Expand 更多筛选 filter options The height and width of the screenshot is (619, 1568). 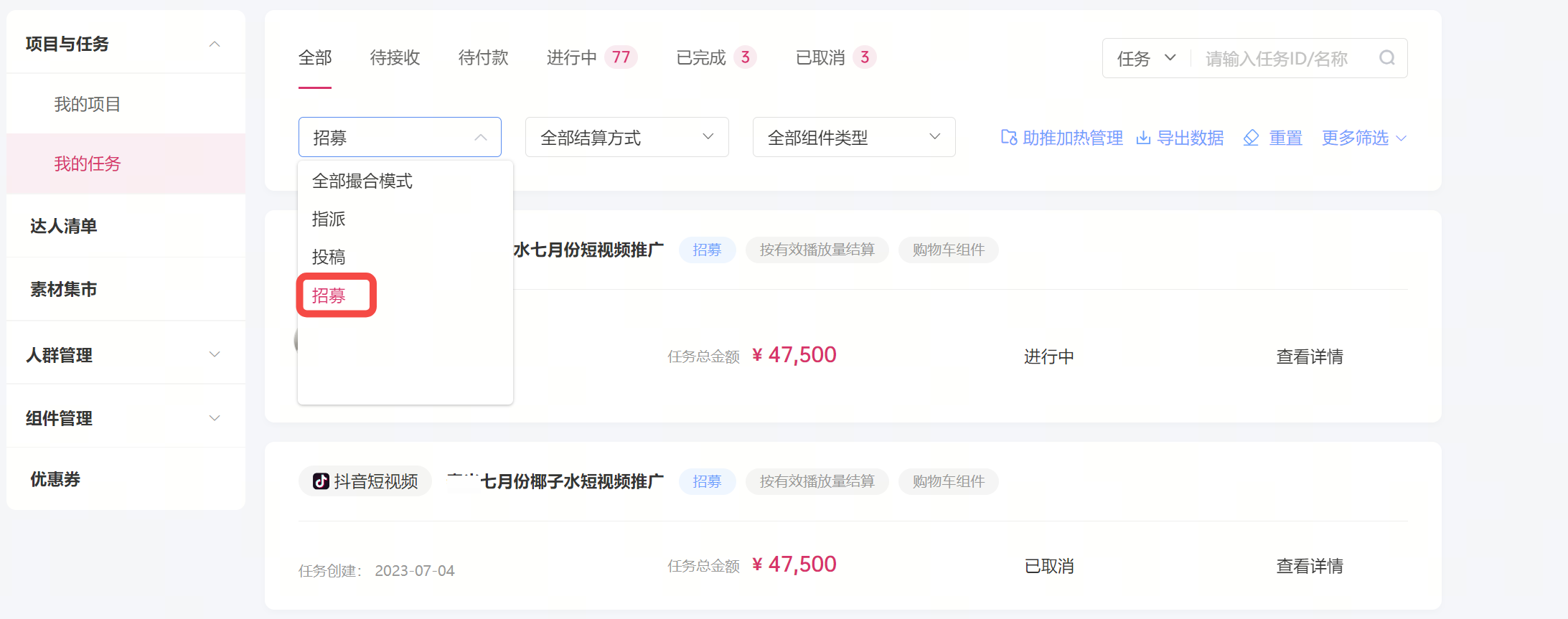(1363, 138)
